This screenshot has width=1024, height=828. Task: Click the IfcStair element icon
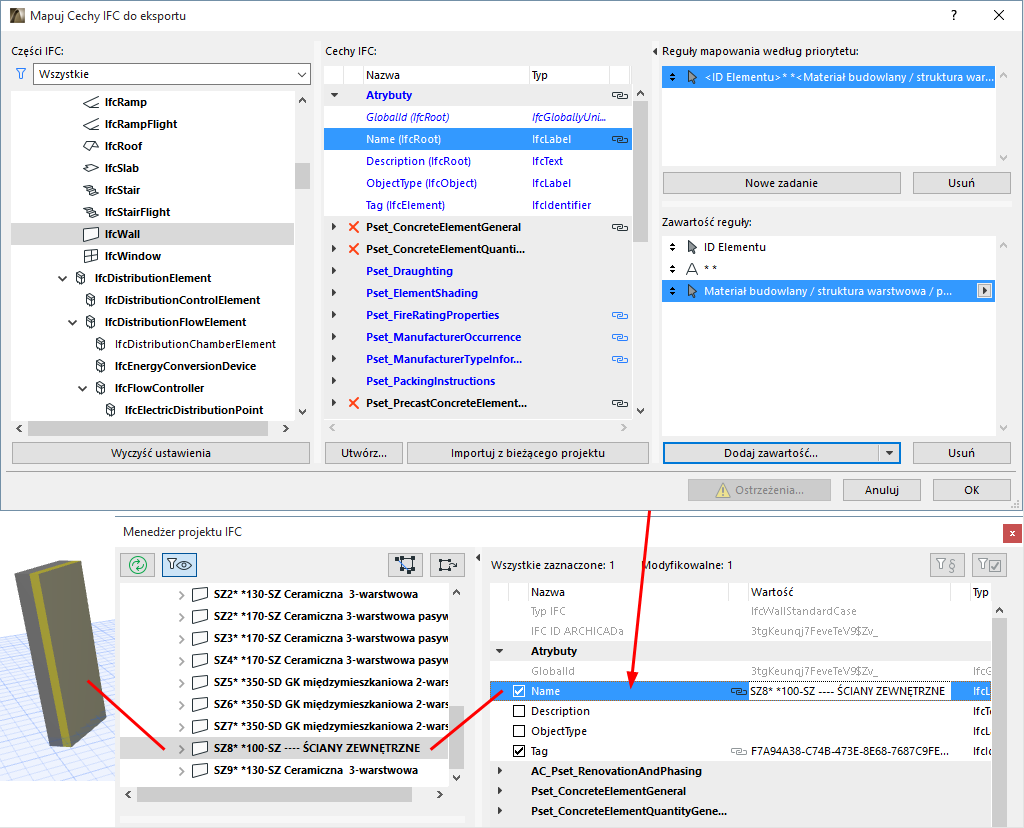click(91, 190)
